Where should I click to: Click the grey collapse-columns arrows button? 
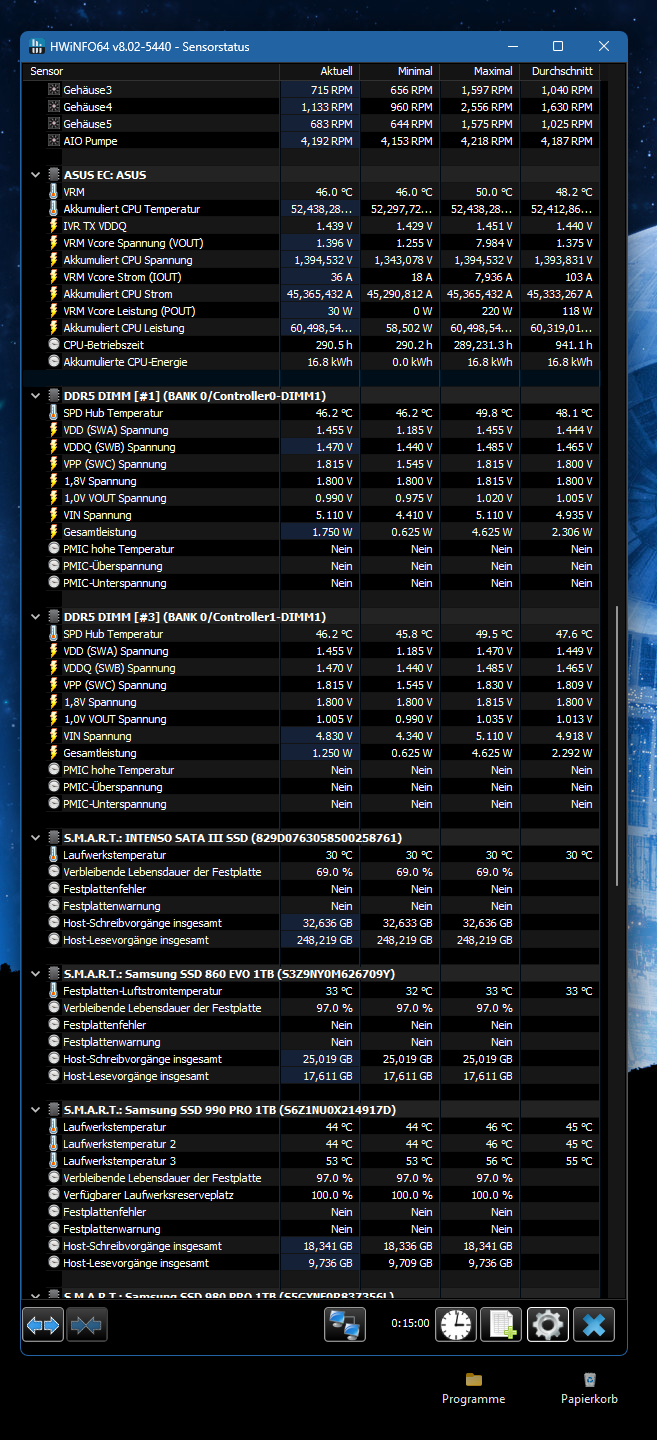(87, 1325)
